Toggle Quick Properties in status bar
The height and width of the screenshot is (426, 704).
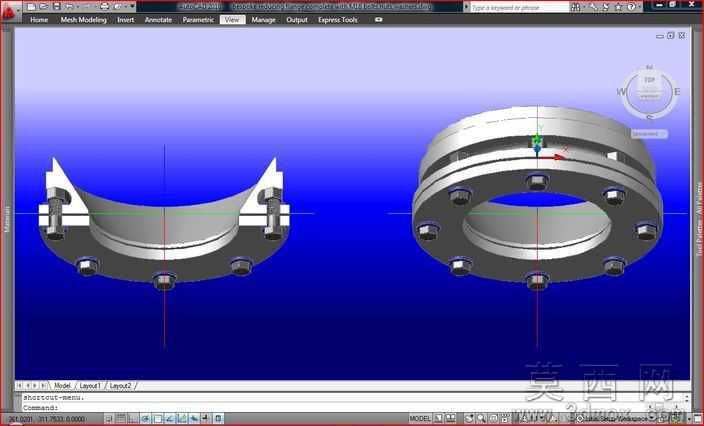pyautogui.click(x=218, y=418)
